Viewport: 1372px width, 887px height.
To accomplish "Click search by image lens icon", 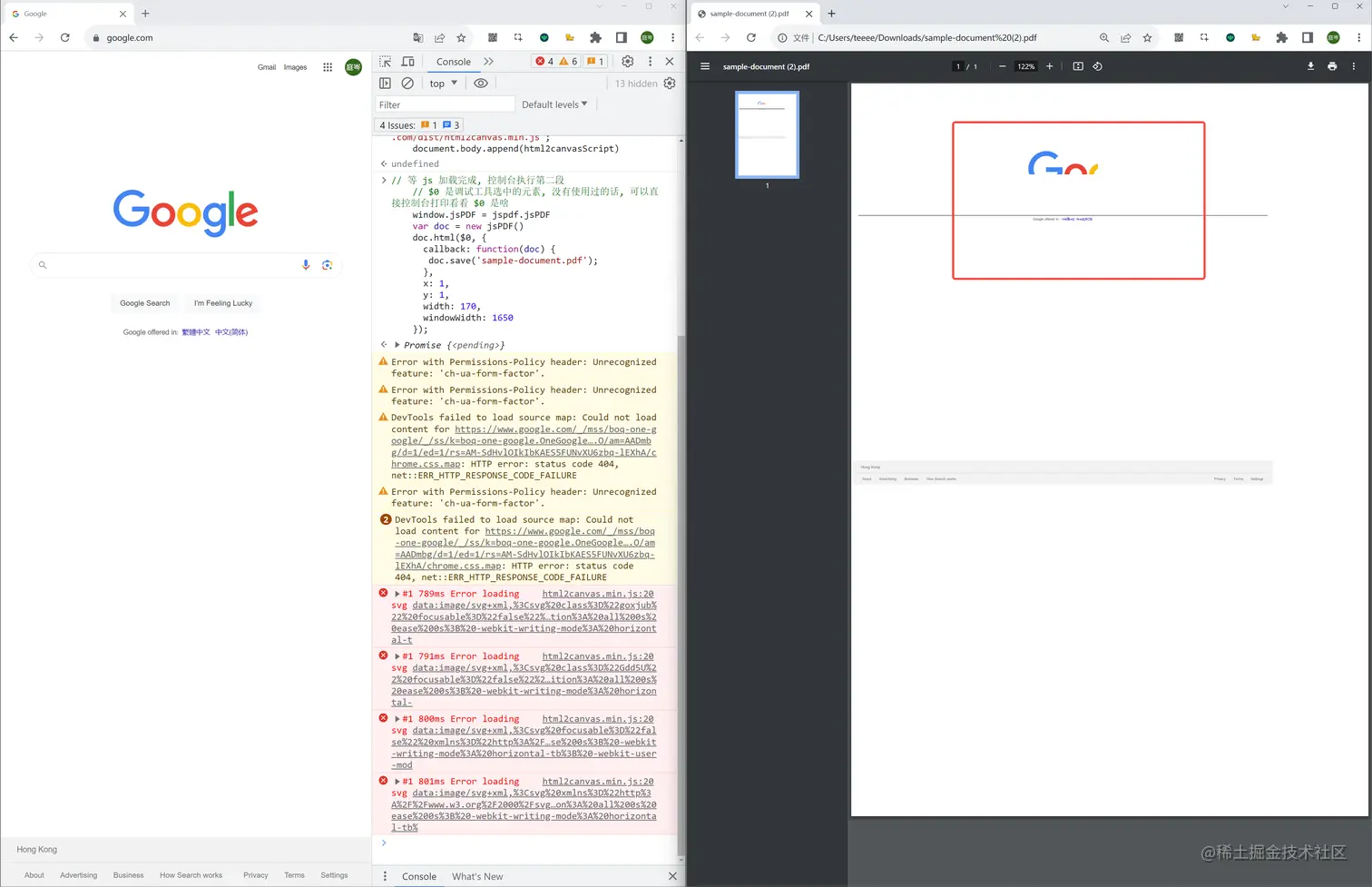I will [x=327, y=265].
